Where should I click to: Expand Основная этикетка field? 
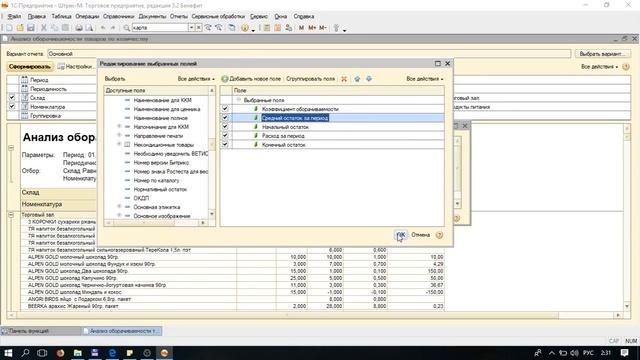click(x=119, y=207)
